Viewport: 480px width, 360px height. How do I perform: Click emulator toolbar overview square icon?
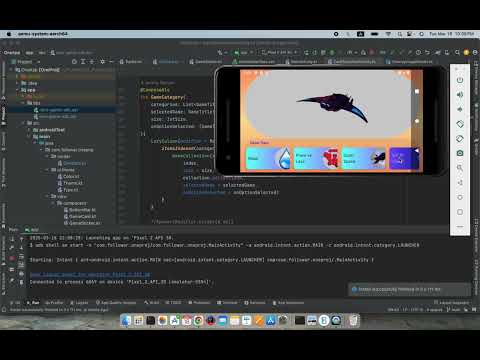click(460, 212)
